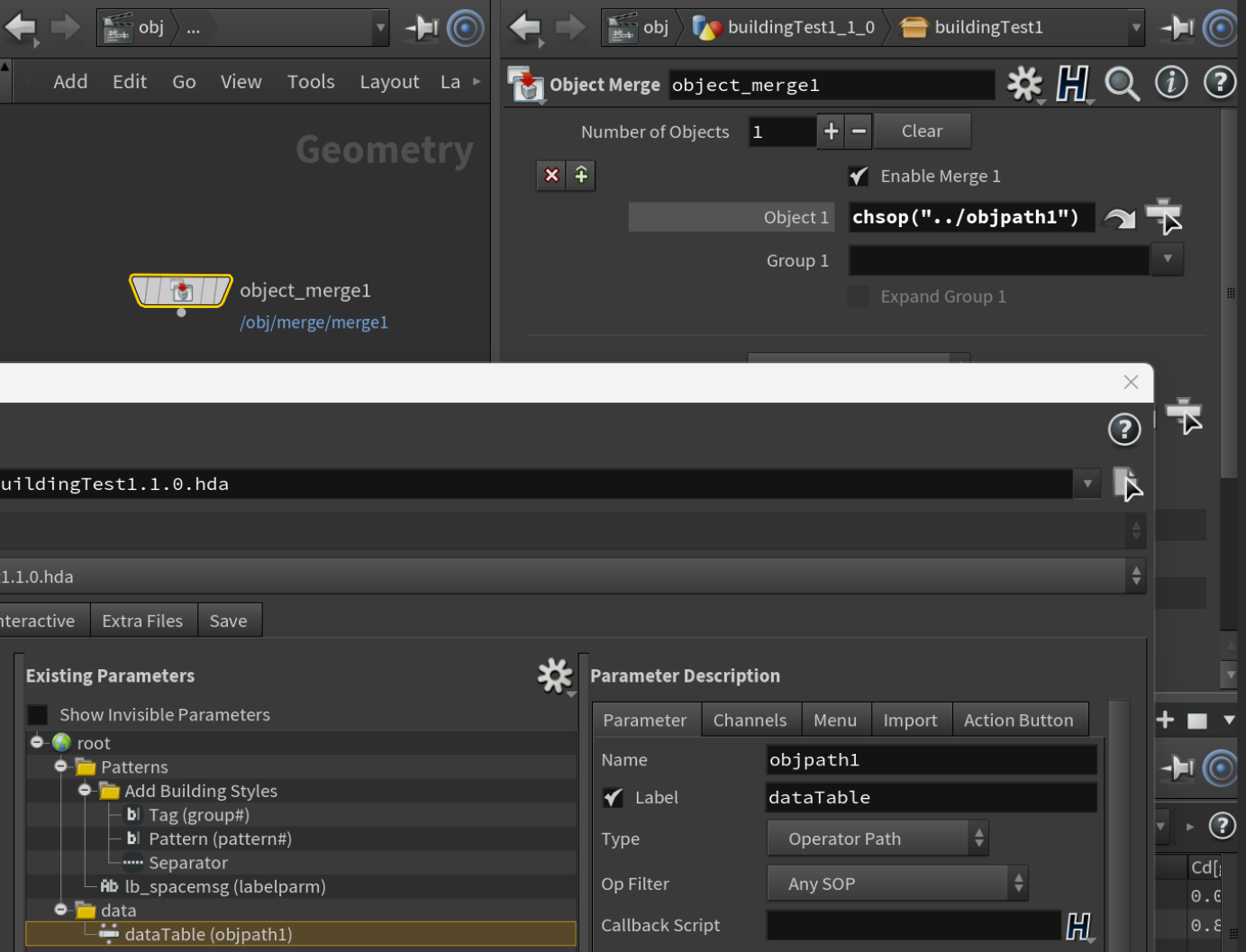The width and height of the screenshot is (1246, 952).
Task: Show node info with the i icon
Action: point(1171,83)
